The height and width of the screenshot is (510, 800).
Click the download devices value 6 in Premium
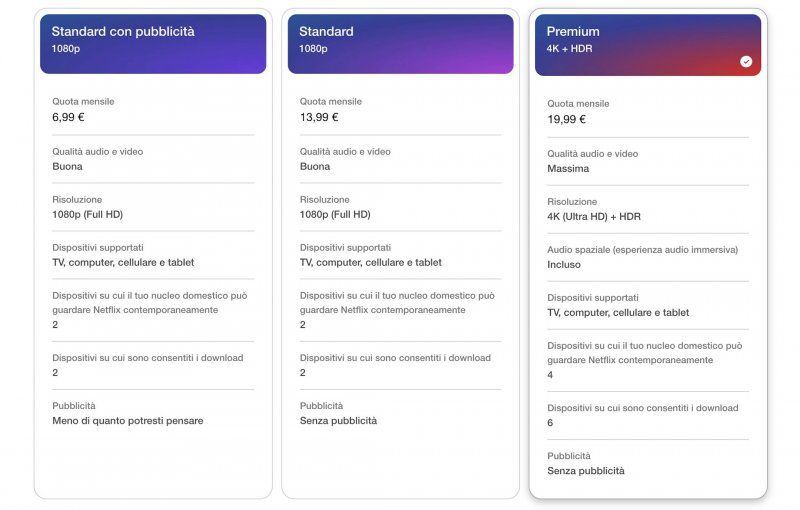(x=550, y=423)
